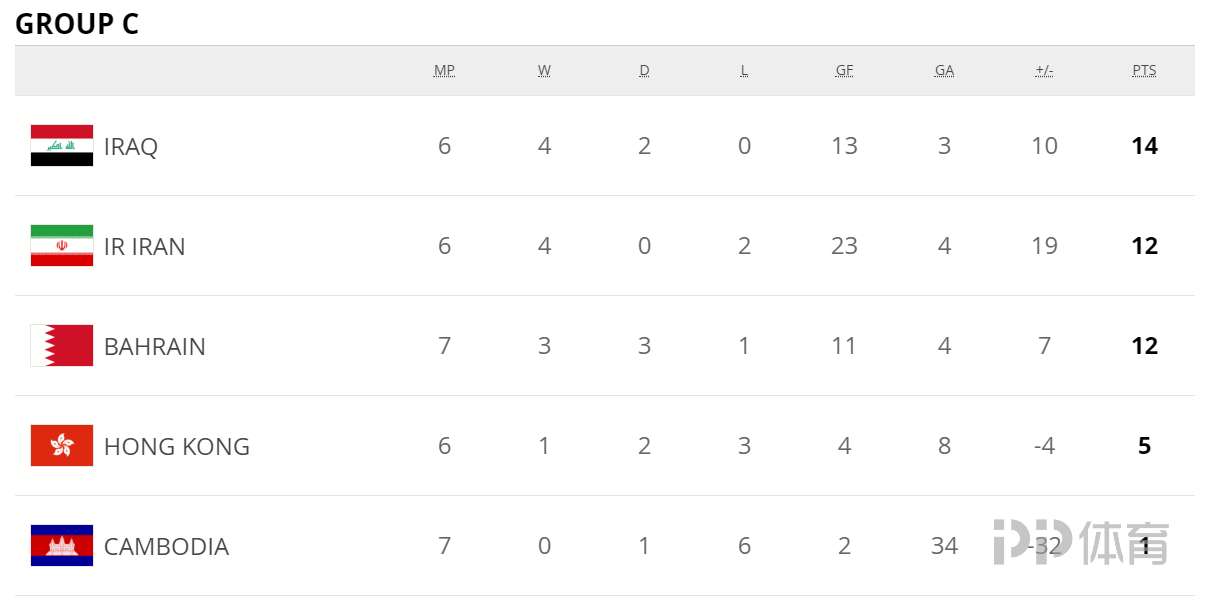Click the IR Iran flag icon

pyautogui.click(x=62, y=246)
